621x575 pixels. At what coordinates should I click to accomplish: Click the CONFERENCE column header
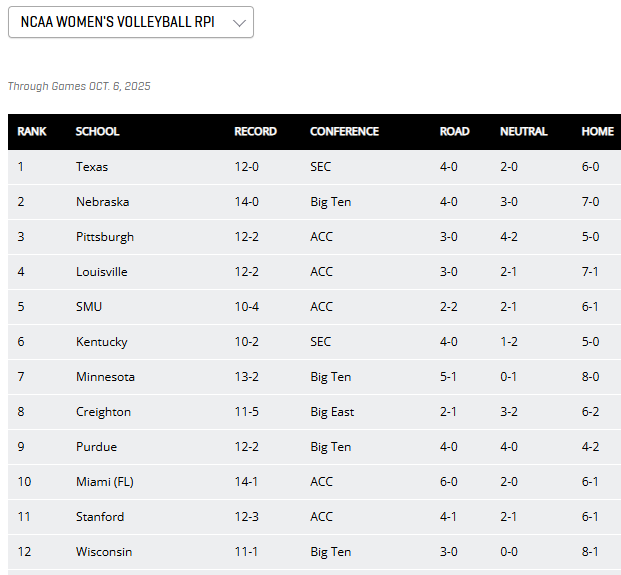[x=344, y=131]
